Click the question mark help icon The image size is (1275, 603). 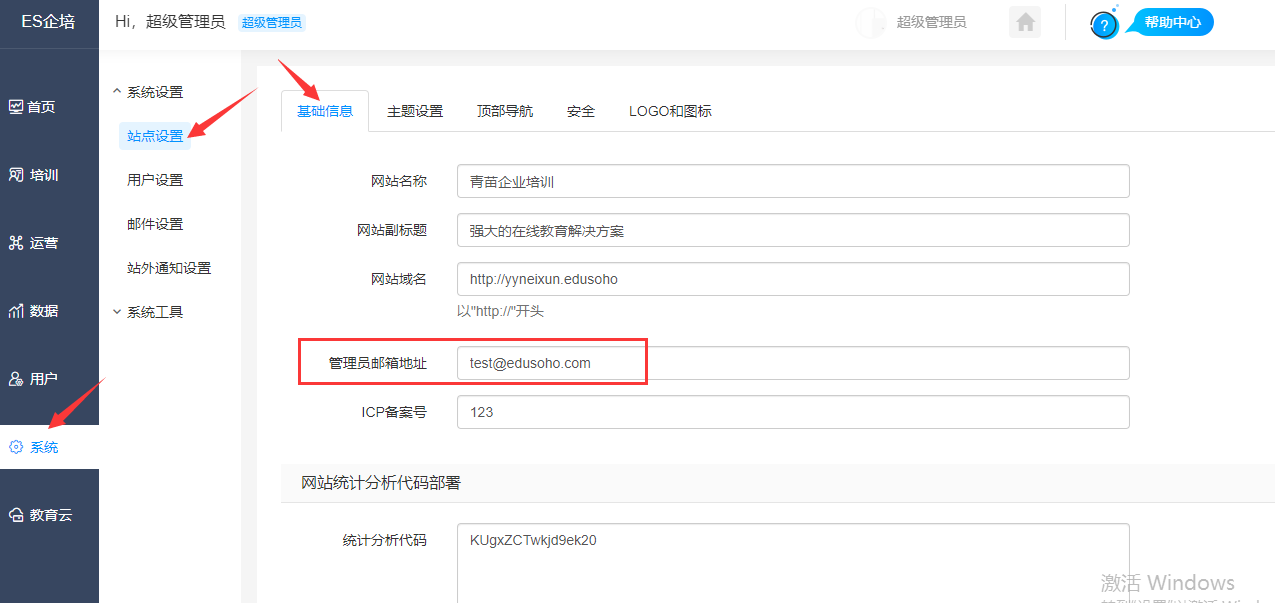pos(1104,25)
